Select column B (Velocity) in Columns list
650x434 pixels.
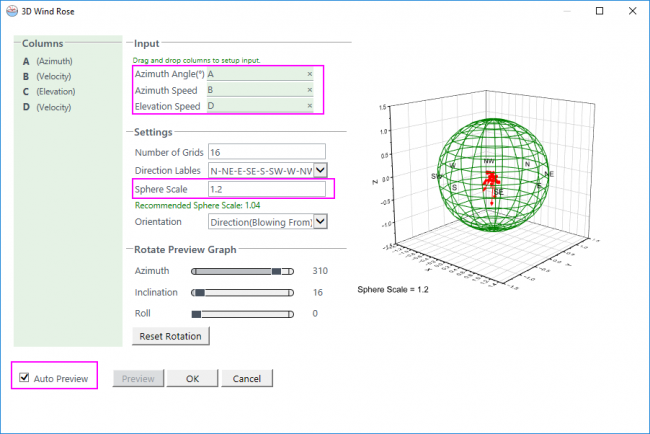47,77
